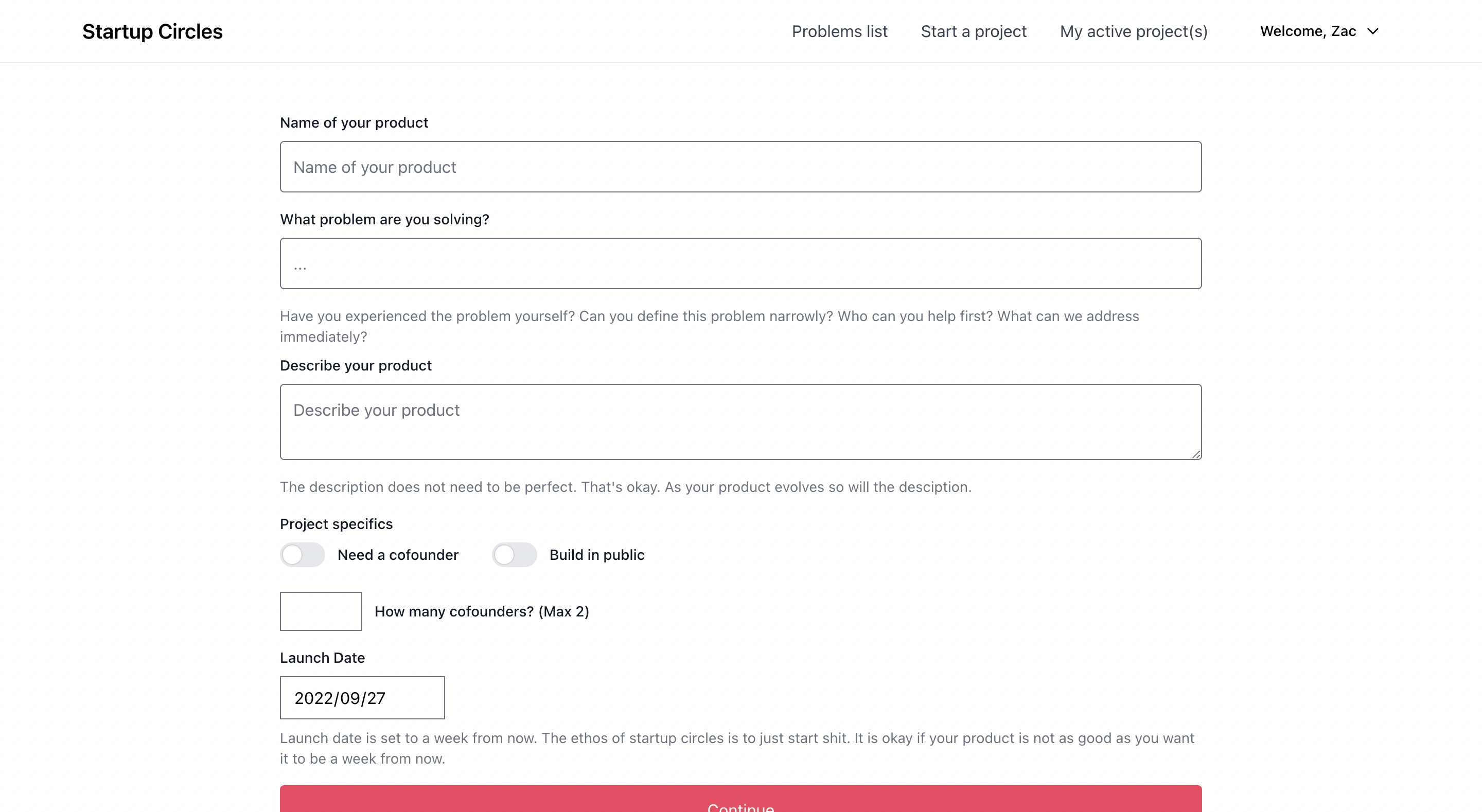Open the Welcome, Zac user menu
Screen dimensions: 1482x812
coord(1308,31)
